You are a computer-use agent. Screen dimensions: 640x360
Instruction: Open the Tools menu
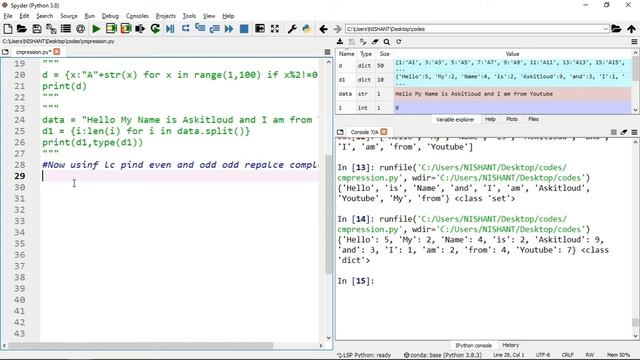pos(189,16)
